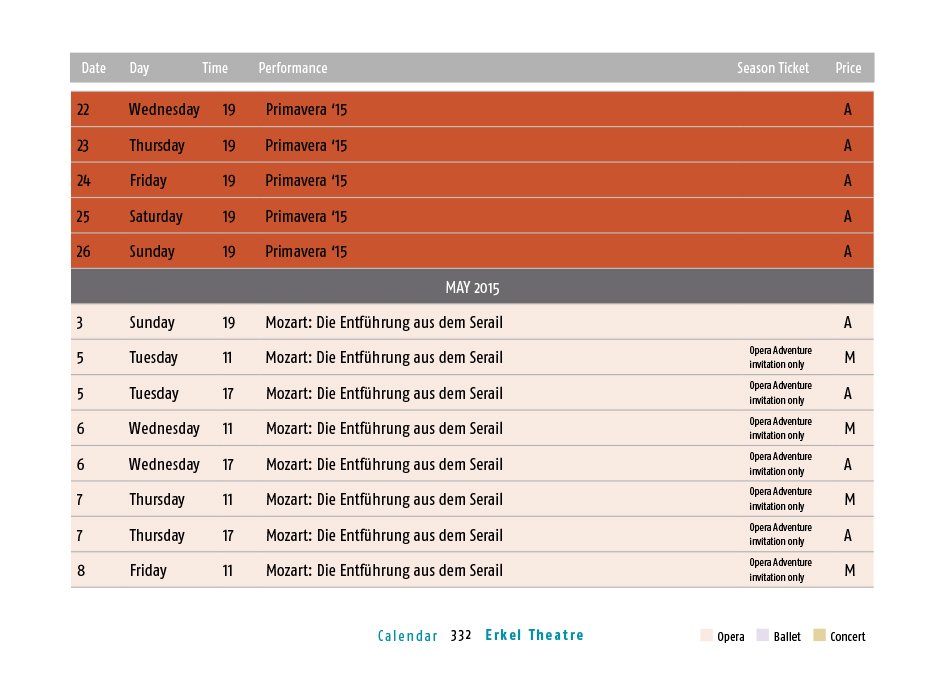Image resolution: width=945 pixels, height=679 pixels.
Task: Click the date 25 cell
Action: pos(83,216)
